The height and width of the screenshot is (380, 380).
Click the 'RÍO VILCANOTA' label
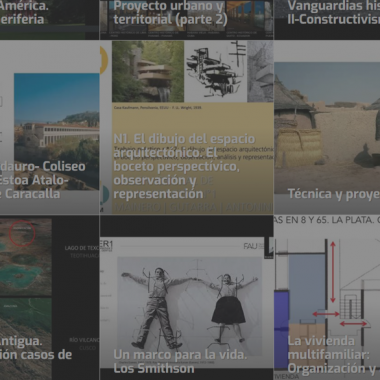coord(84,340)
